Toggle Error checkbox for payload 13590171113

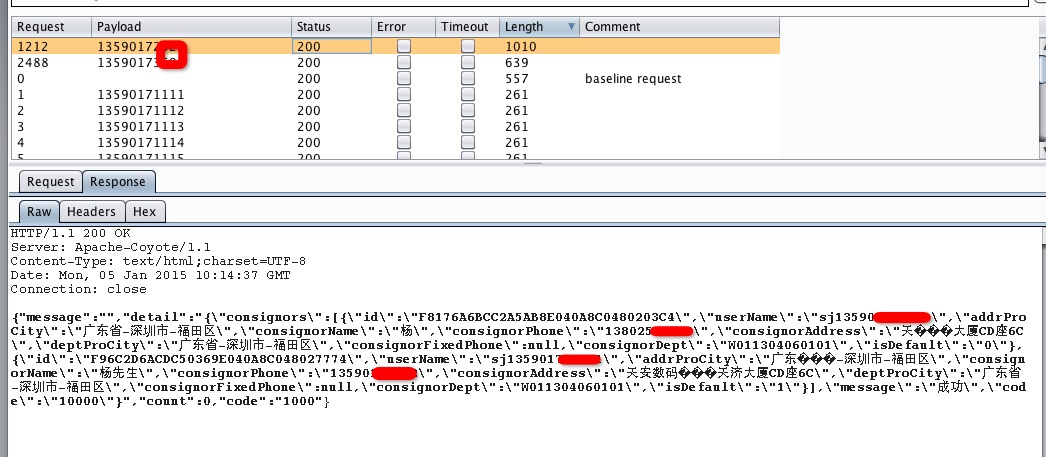[x=404, y=126]
